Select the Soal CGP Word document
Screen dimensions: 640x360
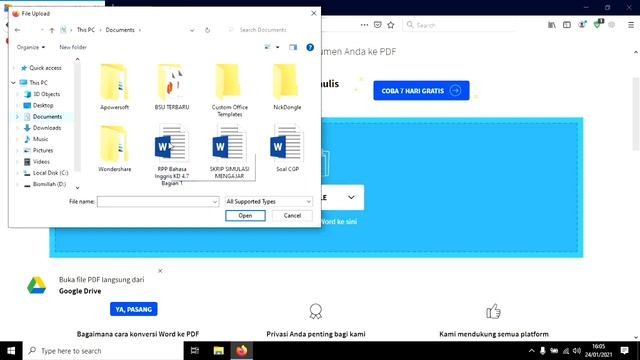click(287, 149)
